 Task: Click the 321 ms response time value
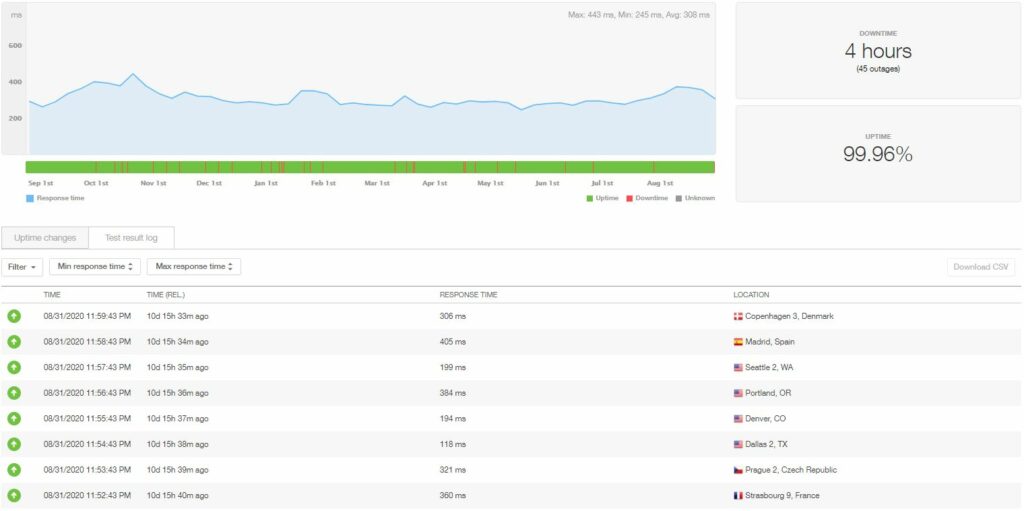[x=453, y=470]
